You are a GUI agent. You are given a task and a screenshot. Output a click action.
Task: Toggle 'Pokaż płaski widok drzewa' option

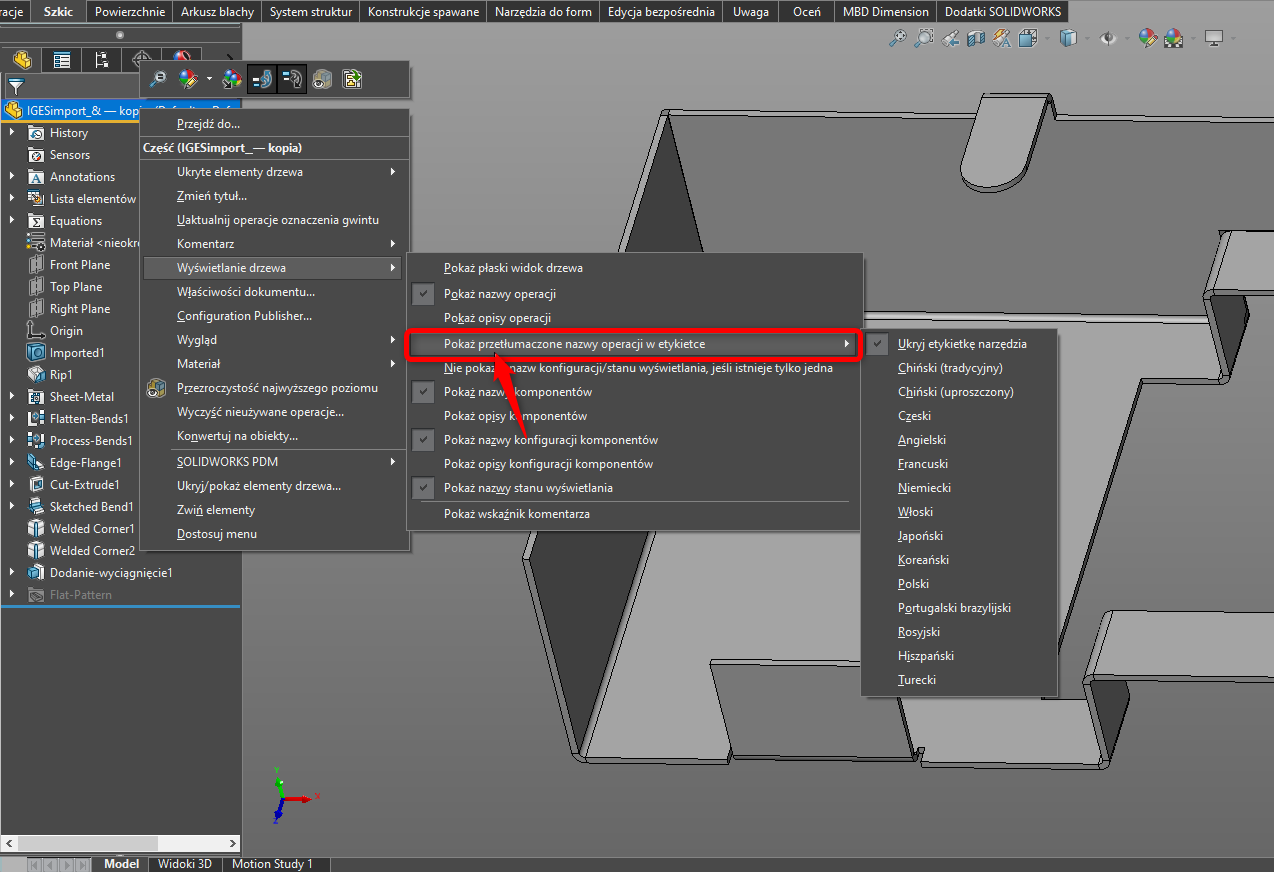pyautogui.click(x=513, y=268)
